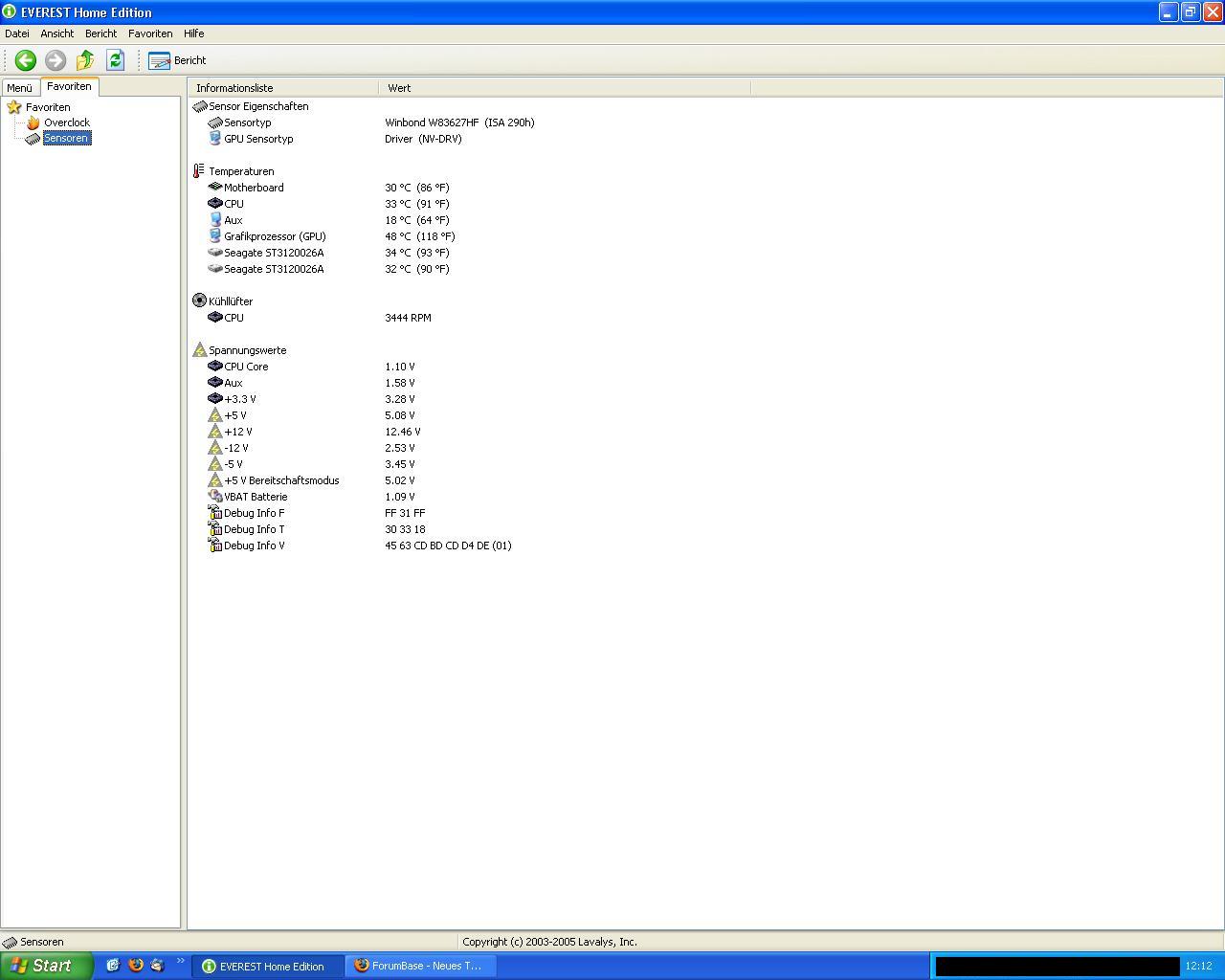This screenshot has height=980, width=1225.
Task: Open the Bericht report button
Action: [178, 60]
